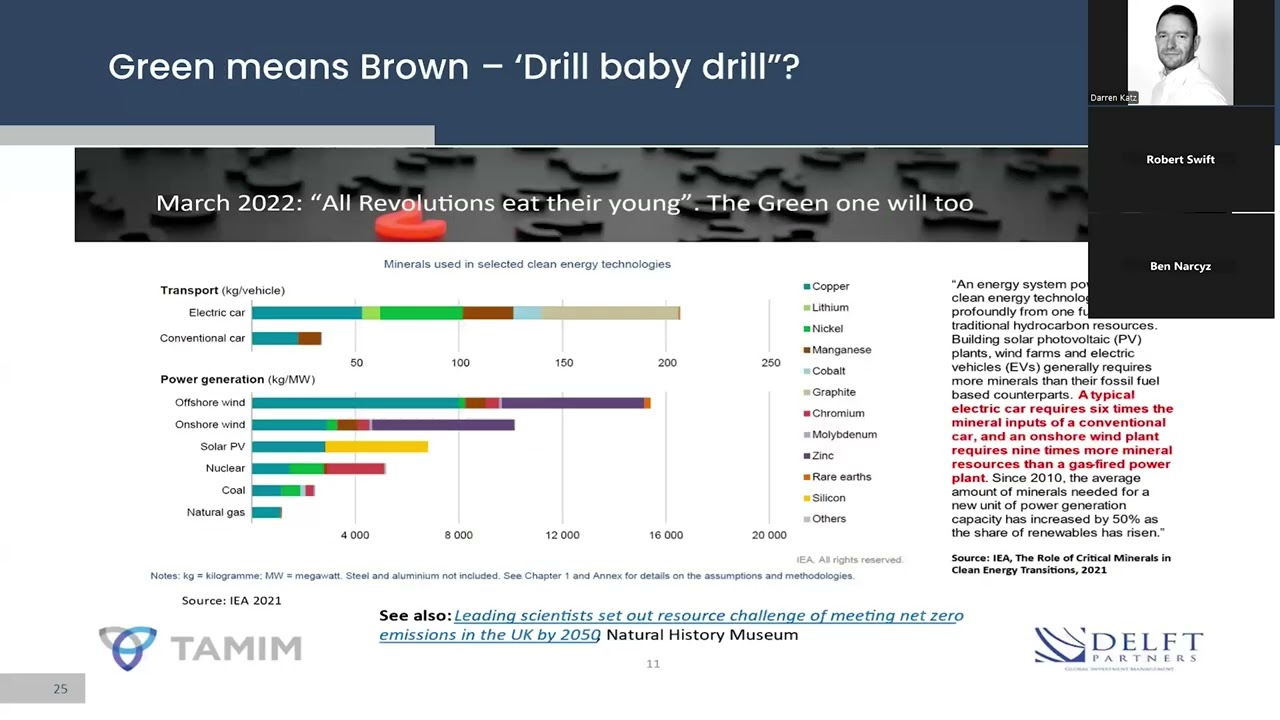Image resolution: width=1280 pixels, height=720 pixels.
Task: Click the Zinc legend color swatch
Action: [x=807, y=456]
